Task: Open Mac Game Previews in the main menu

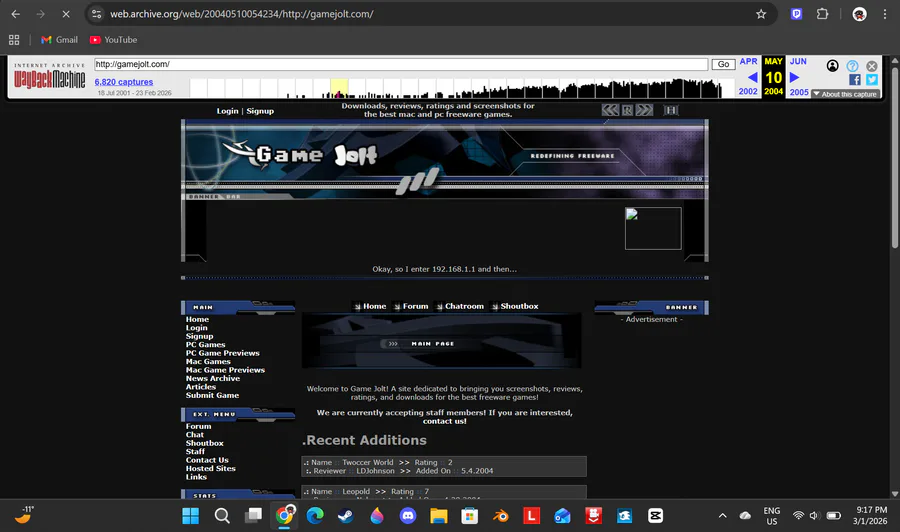Action: click(225, 370)
